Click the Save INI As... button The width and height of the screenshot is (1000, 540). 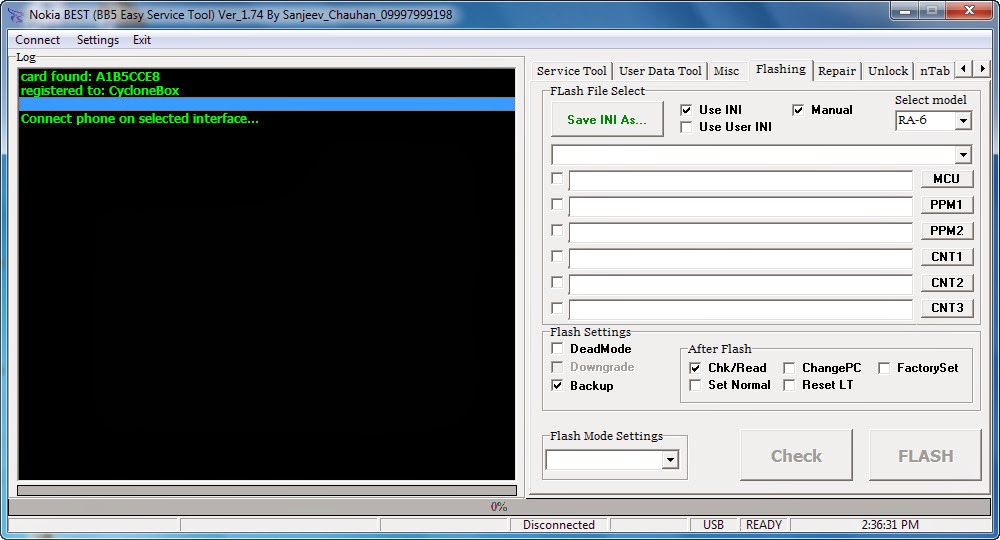pos(607,119)
